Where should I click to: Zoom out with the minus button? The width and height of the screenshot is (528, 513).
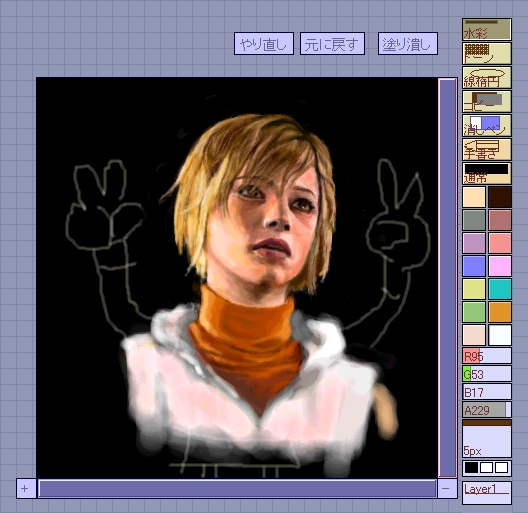pyautogui.click(x=447, y=488)
